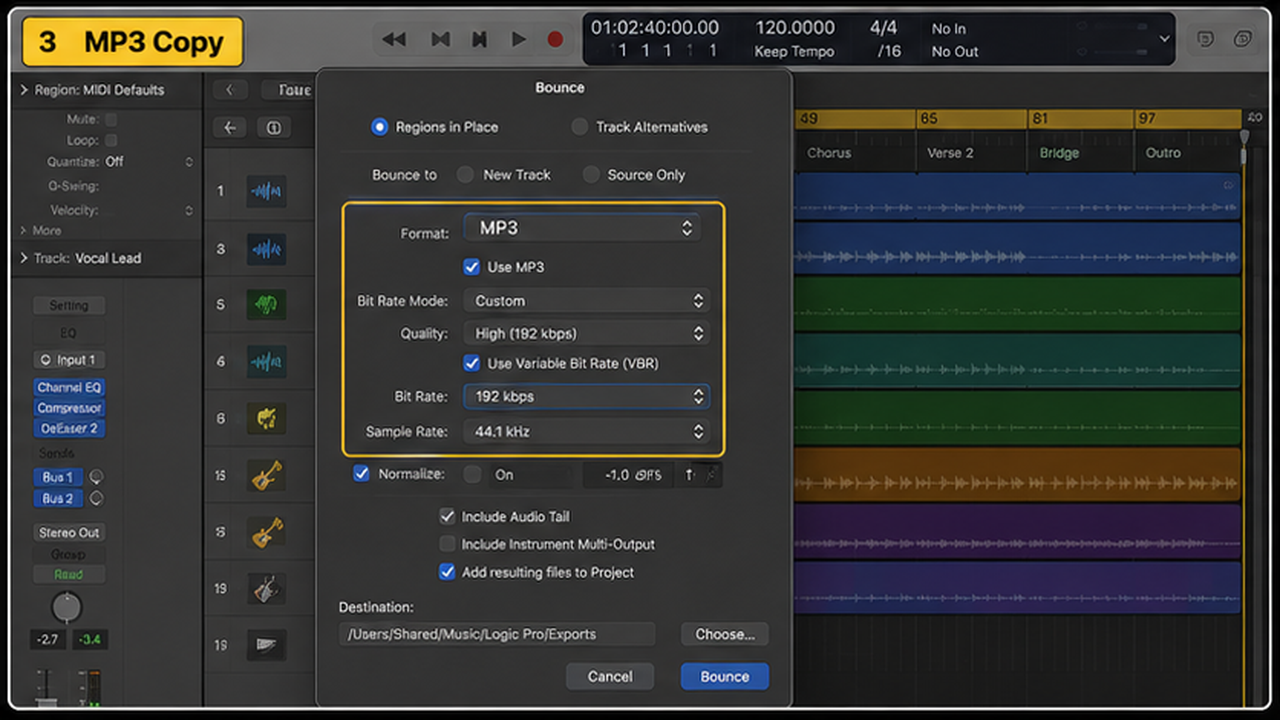Open the Channel EQ plugin slot

click(69, 387)
